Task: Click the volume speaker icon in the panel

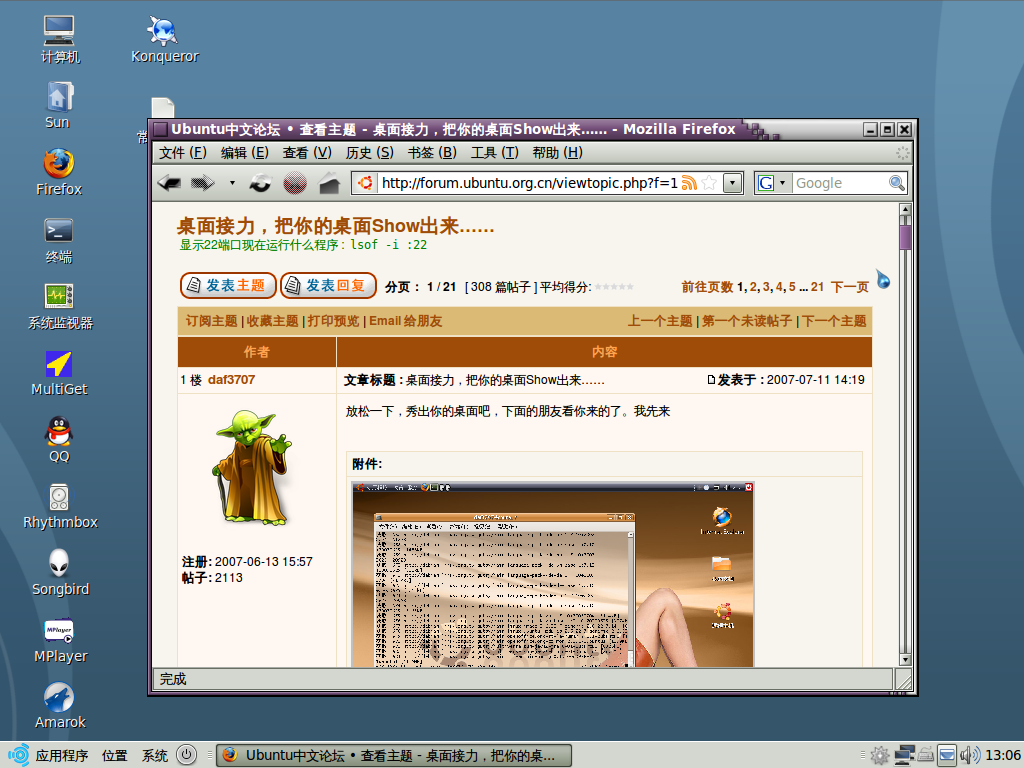Action: 970,756
